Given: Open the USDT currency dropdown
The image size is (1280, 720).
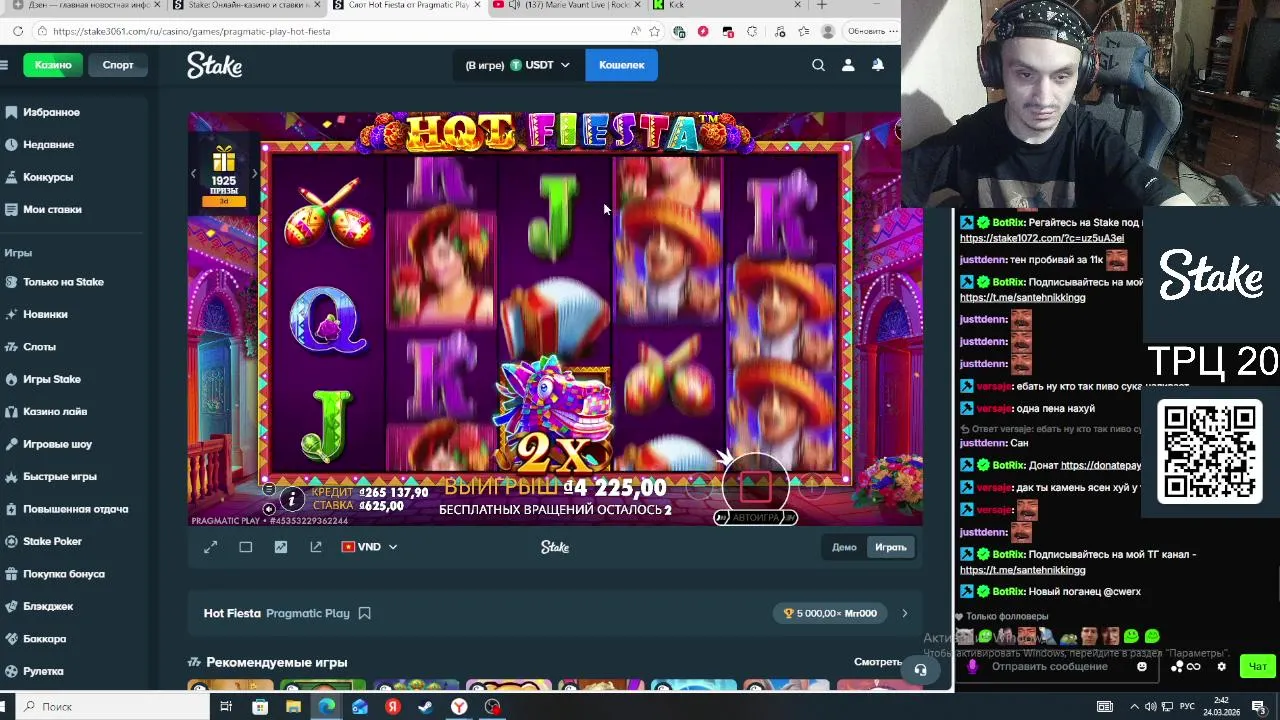Looking at the screenshot, I should tap(518, 65).
